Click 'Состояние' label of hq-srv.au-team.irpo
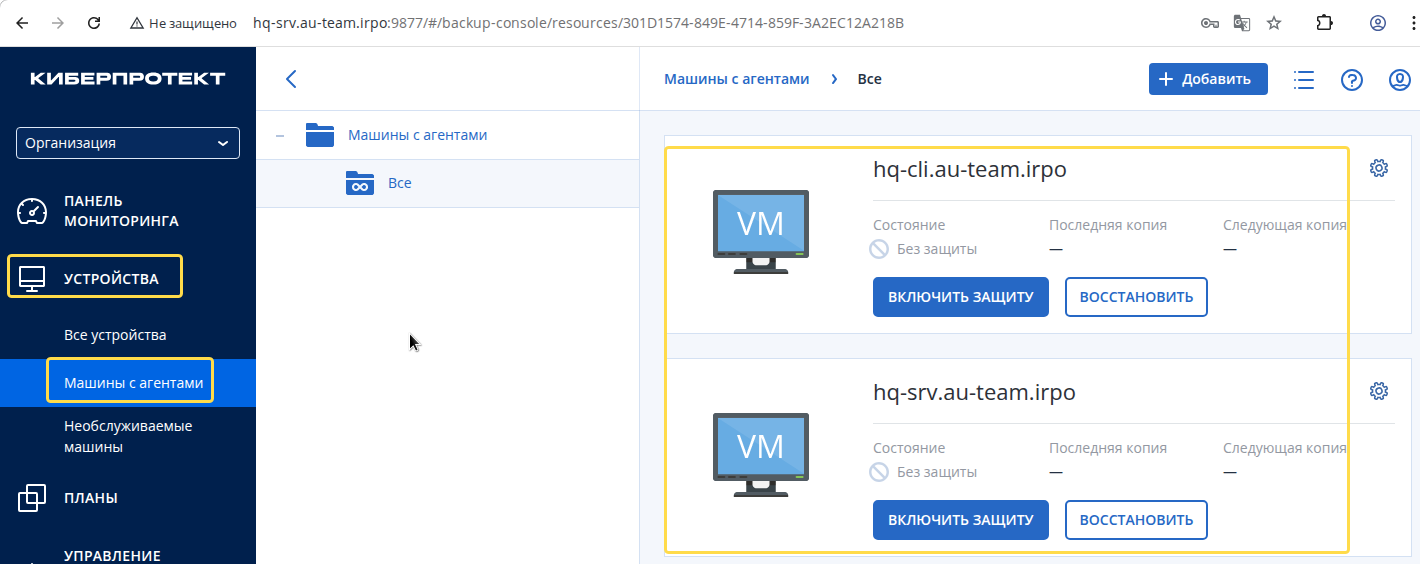The height and width of the screenshot is (564, 1420). pos(909,448)
